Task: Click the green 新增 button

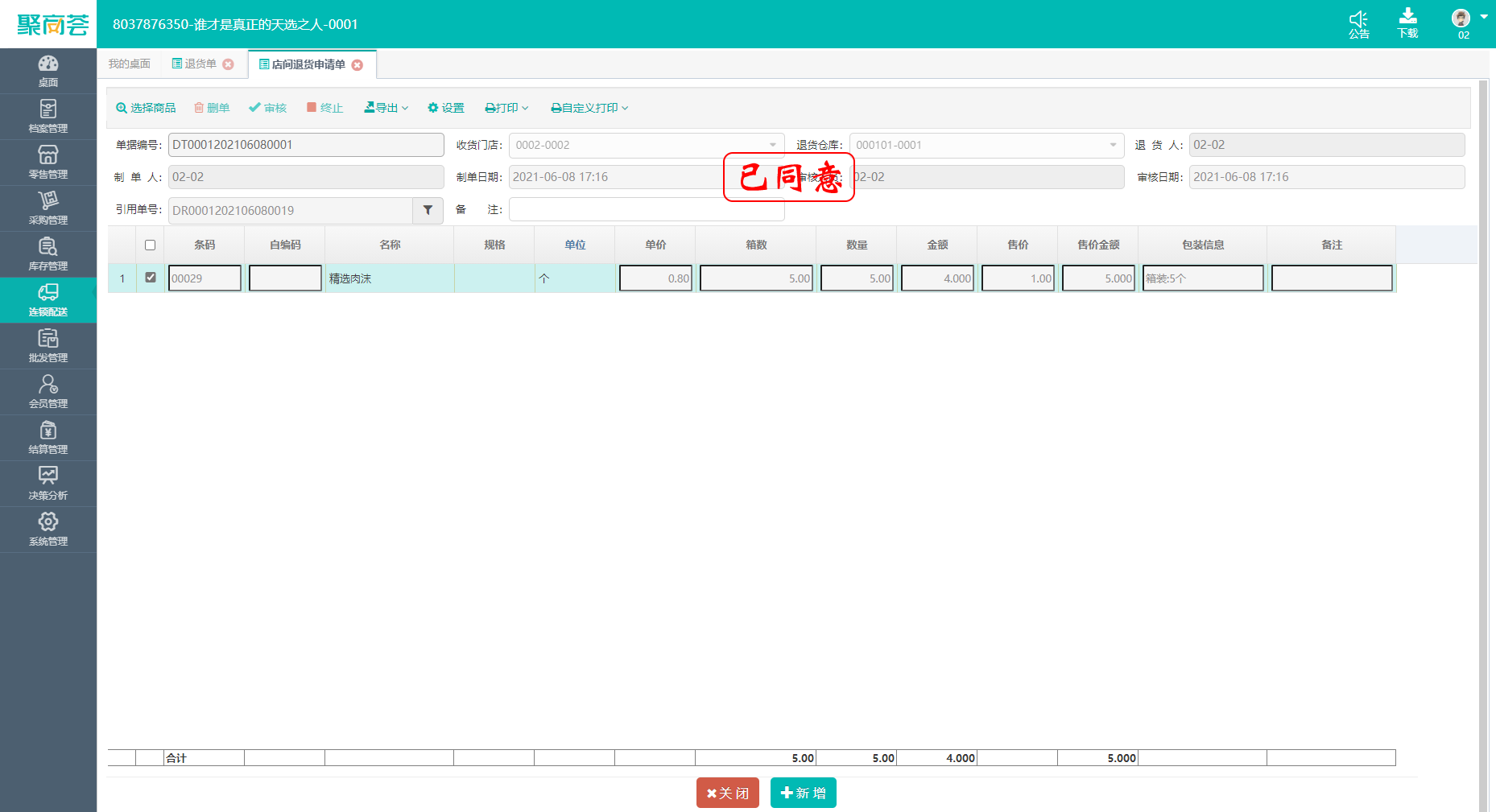Action: pyautogui.click(x=804, y=793)
